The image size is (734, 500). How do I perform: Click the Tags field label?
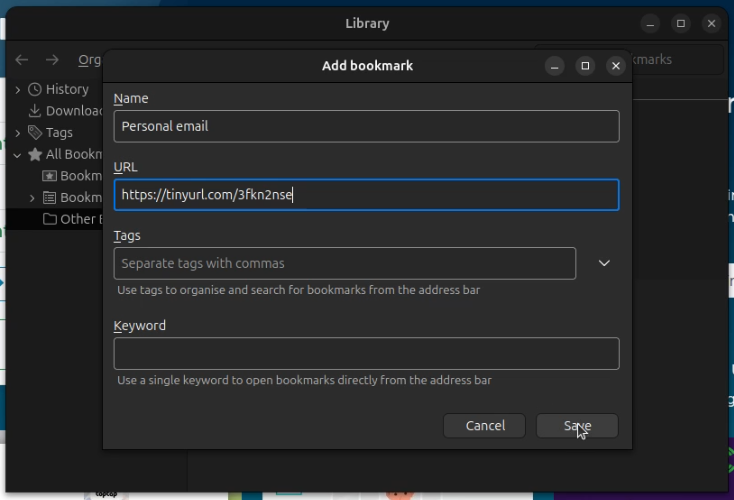pyautogui.click(x=127, y=236)
